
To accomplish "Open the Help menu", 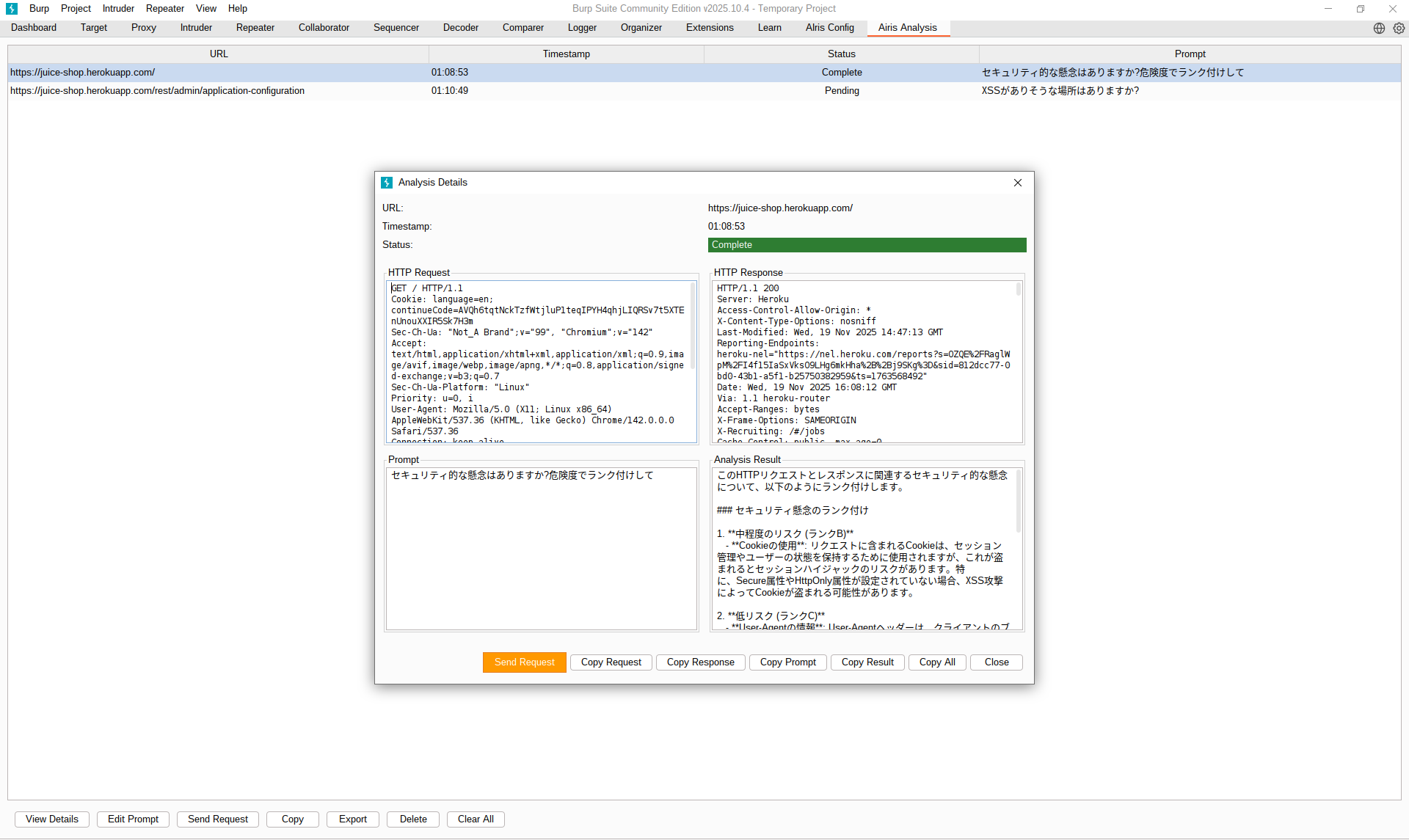I will (237, 9).
